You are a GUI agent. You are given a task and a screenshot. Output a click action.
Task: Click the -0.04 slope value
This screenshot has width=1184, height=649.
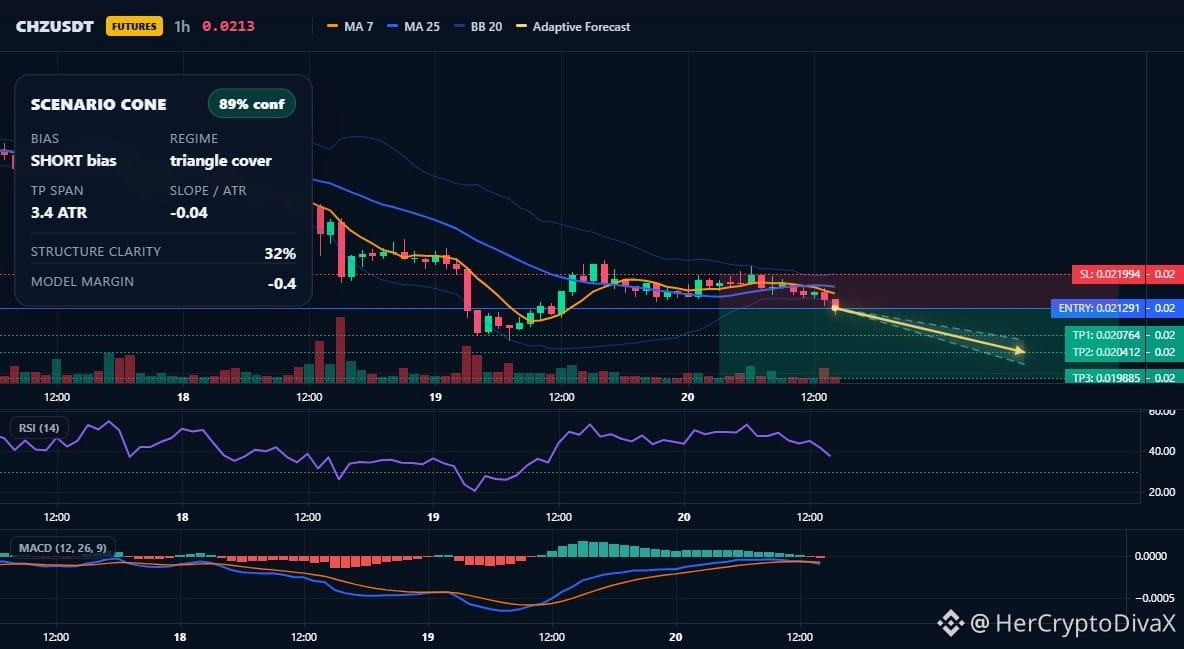click(189, 213)
